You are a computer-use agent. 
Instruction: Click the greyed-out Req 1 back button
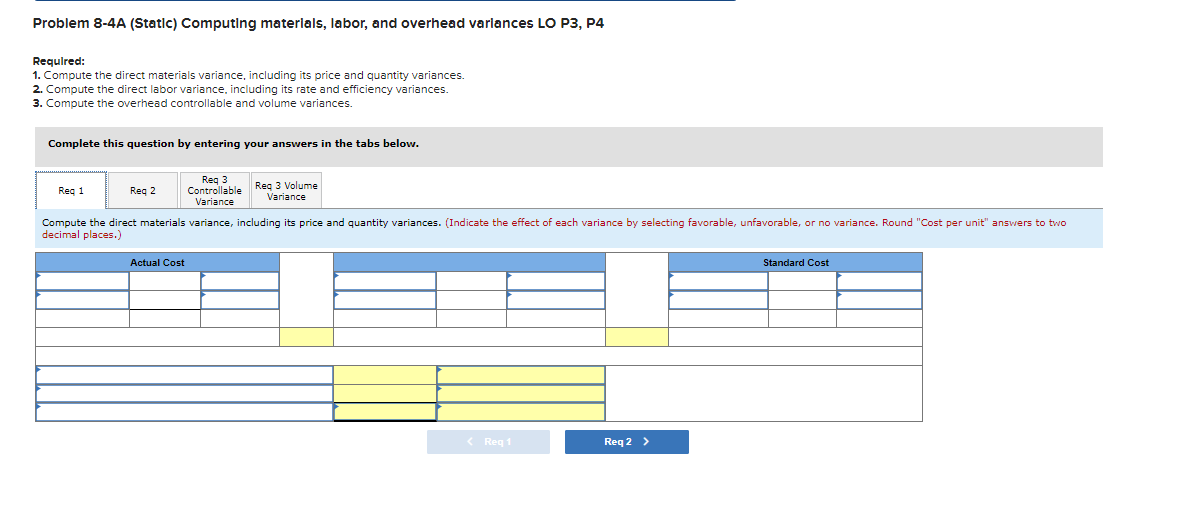click(x=488, y=442)
